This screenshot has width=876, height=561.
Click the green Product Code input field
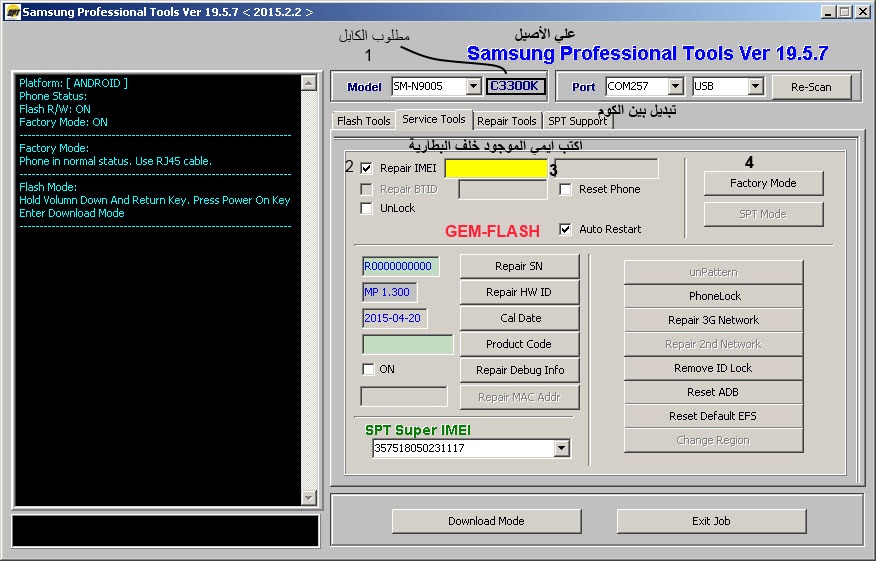coord(407,344)
